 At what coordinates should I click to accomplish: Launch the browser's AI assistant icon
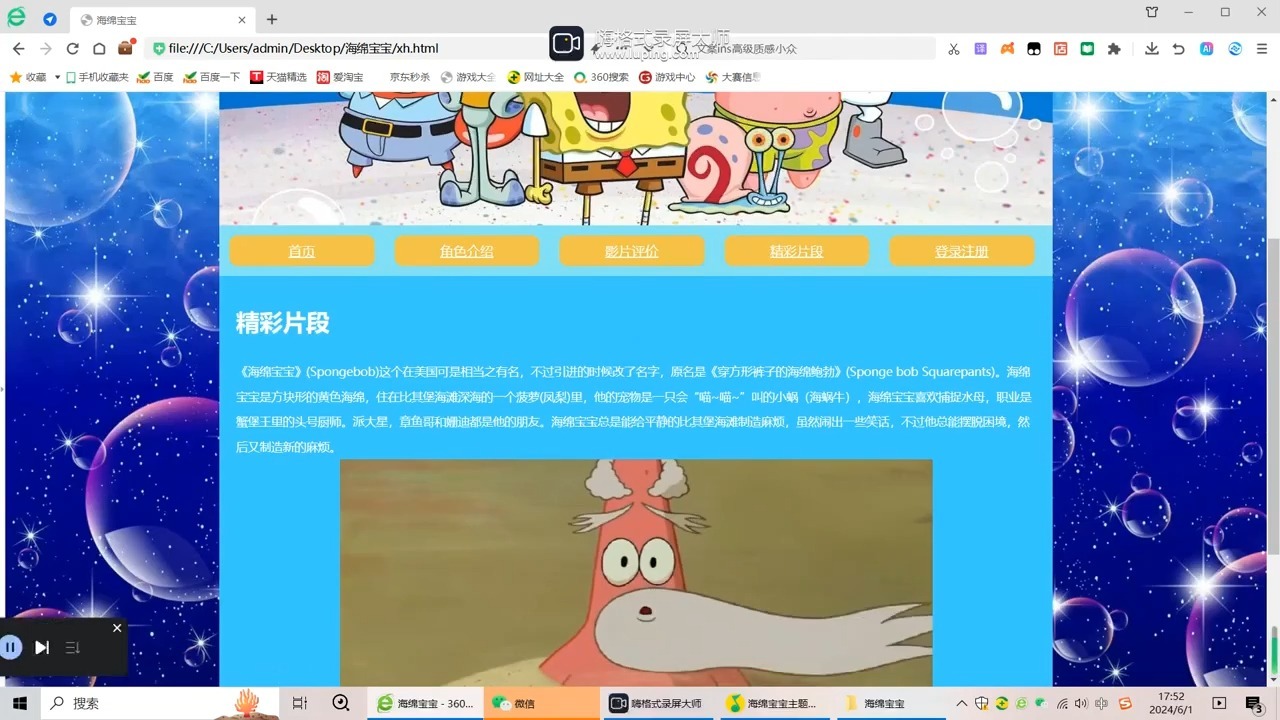click(x=1208, y=48)
